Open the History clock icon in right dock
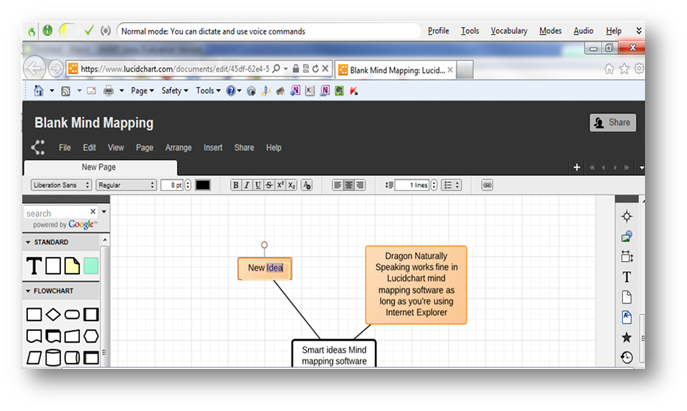 [626, 358]
